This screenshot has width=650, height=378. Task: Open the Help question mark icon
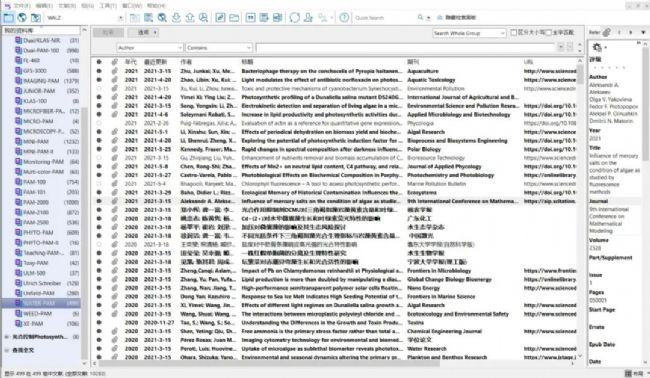344,17
